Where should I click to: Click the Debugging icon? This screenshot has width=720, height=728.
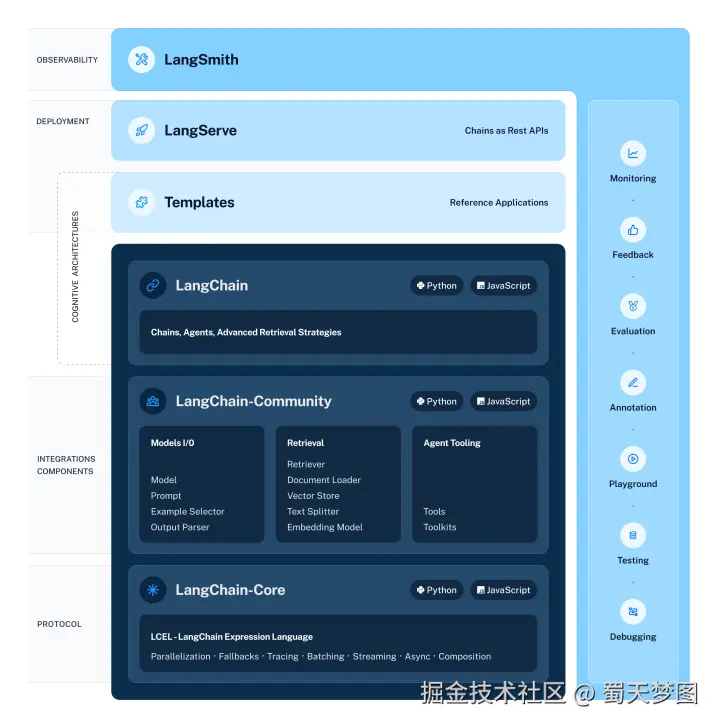pos(633,612)
